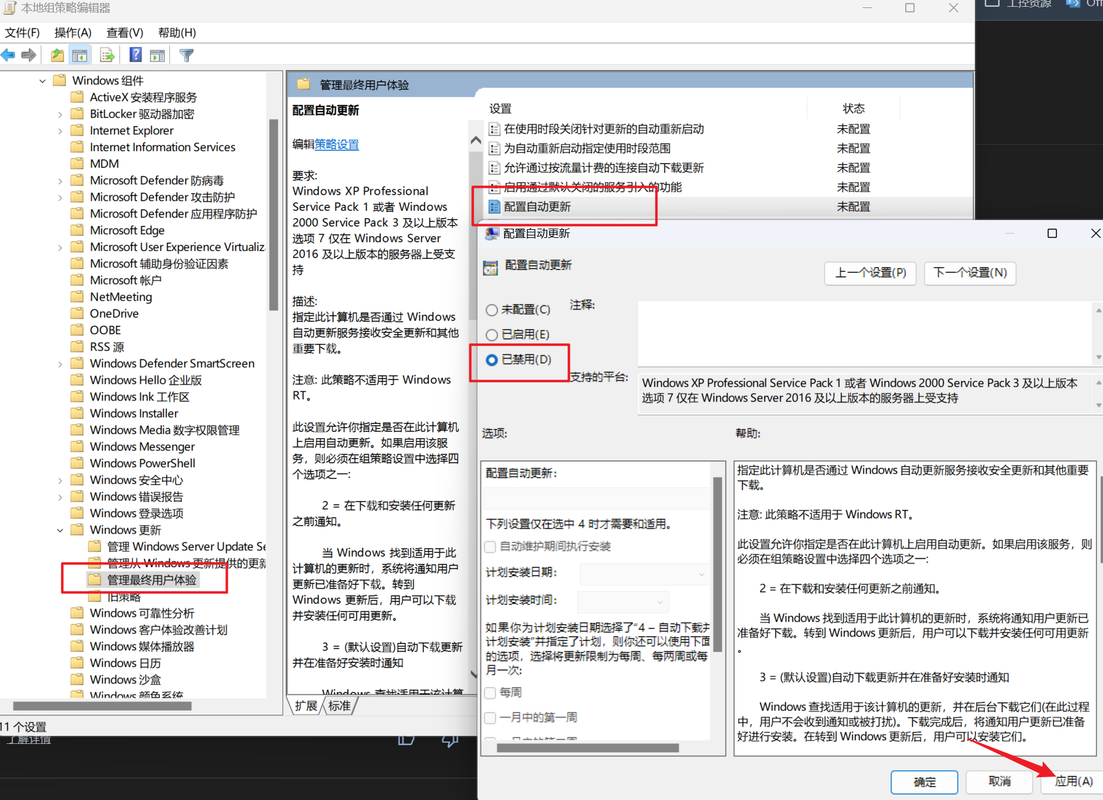Open the 查看(V) menu

click(125, 32)
